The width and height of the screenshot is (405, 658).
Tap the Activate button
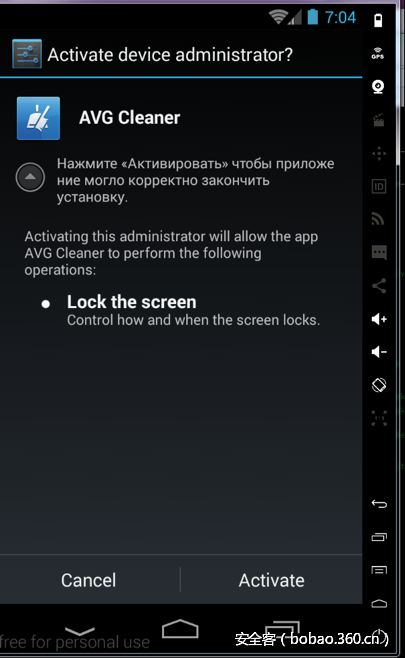272,580
